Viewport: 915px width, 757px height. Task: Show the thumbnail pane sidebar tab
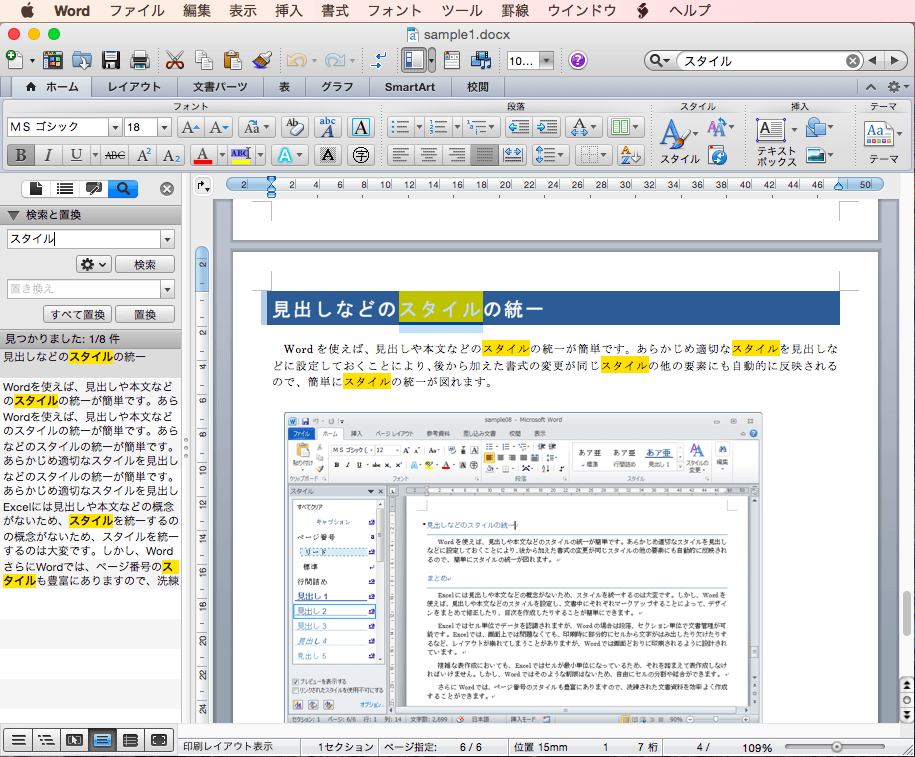point(36,189)
